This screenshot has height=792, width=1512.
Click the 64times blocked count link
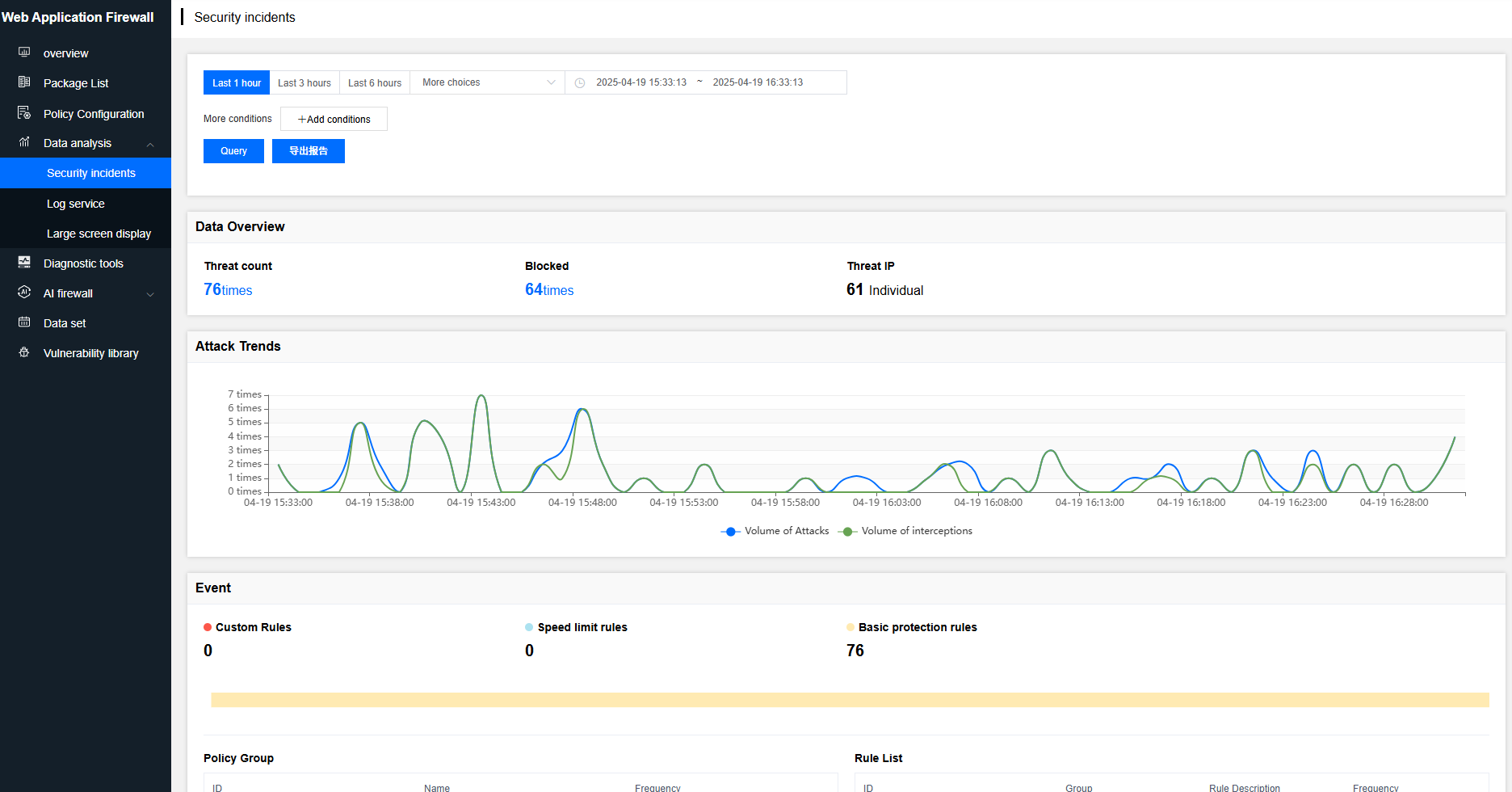pos(549,289)
